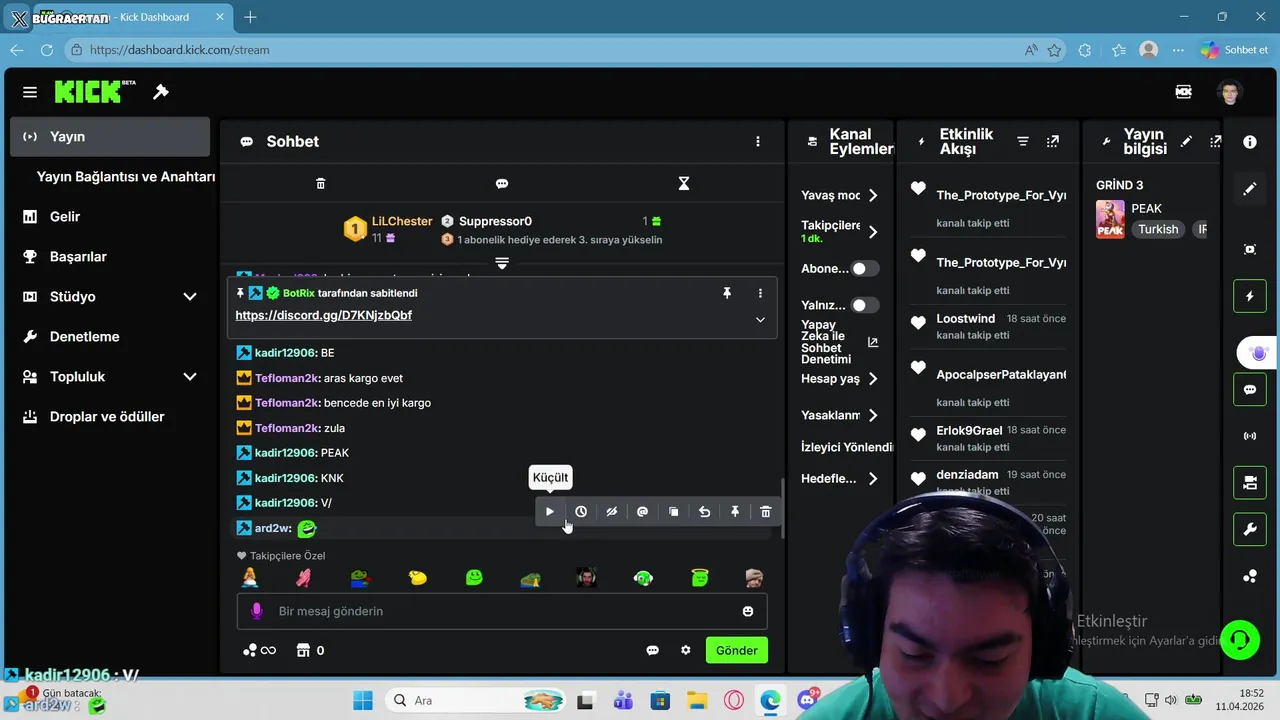Click the trash icon under Sohbet header
The height and width of the screenshot is (720, 1280).
tap(321, 184)
